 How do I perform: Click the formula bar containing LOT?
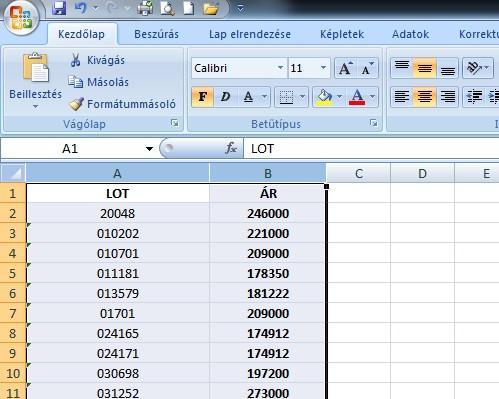371,149
